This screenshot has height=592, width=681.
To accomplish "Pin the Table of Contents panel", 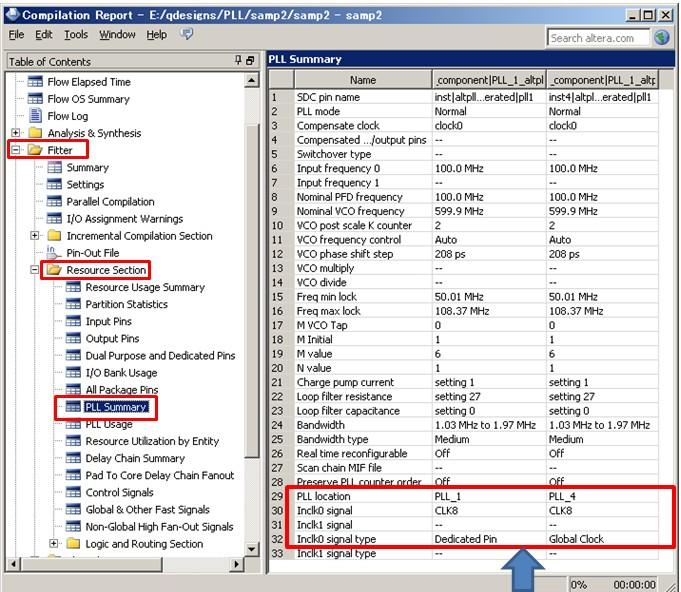I will pyautogui.click(x=237, y=61).
